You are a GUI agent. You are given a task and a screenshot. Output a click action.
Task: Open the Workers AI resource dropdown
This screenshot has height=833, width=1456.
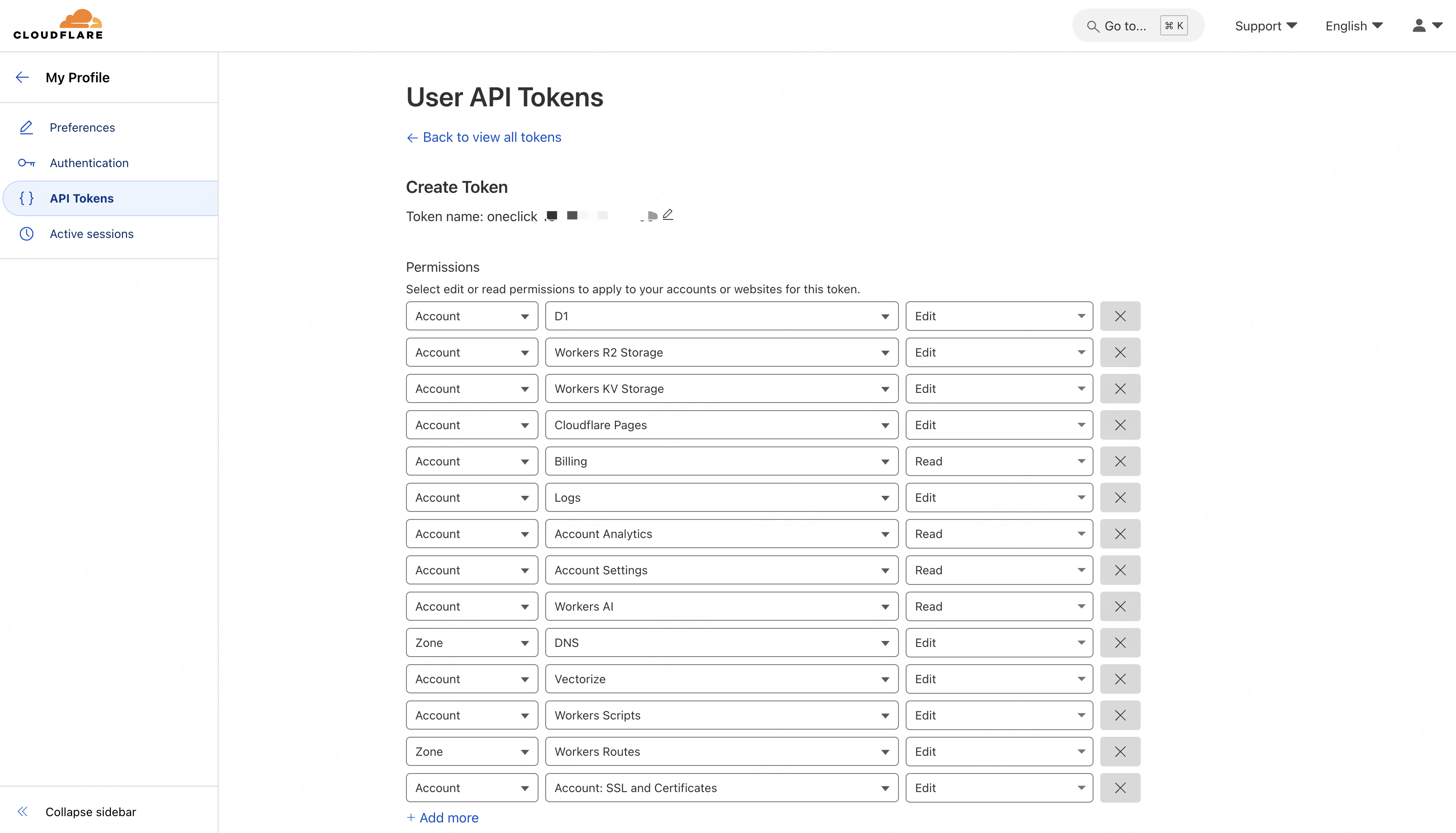(x=721, y=606)
